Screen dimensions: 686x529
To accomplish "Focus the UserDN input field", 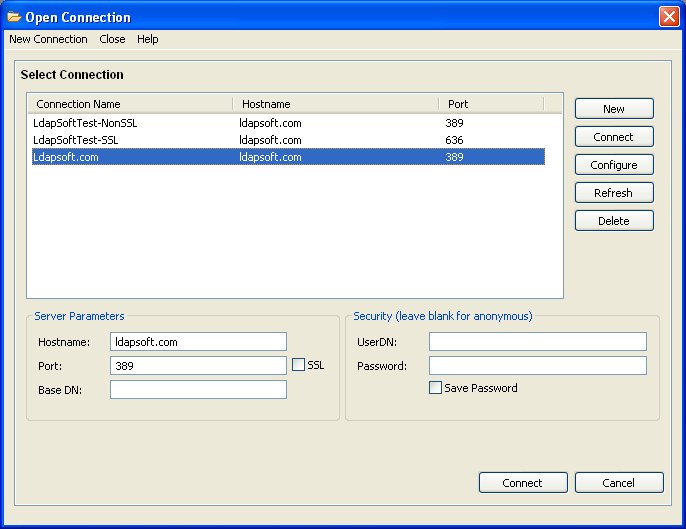I will point(537,342).
